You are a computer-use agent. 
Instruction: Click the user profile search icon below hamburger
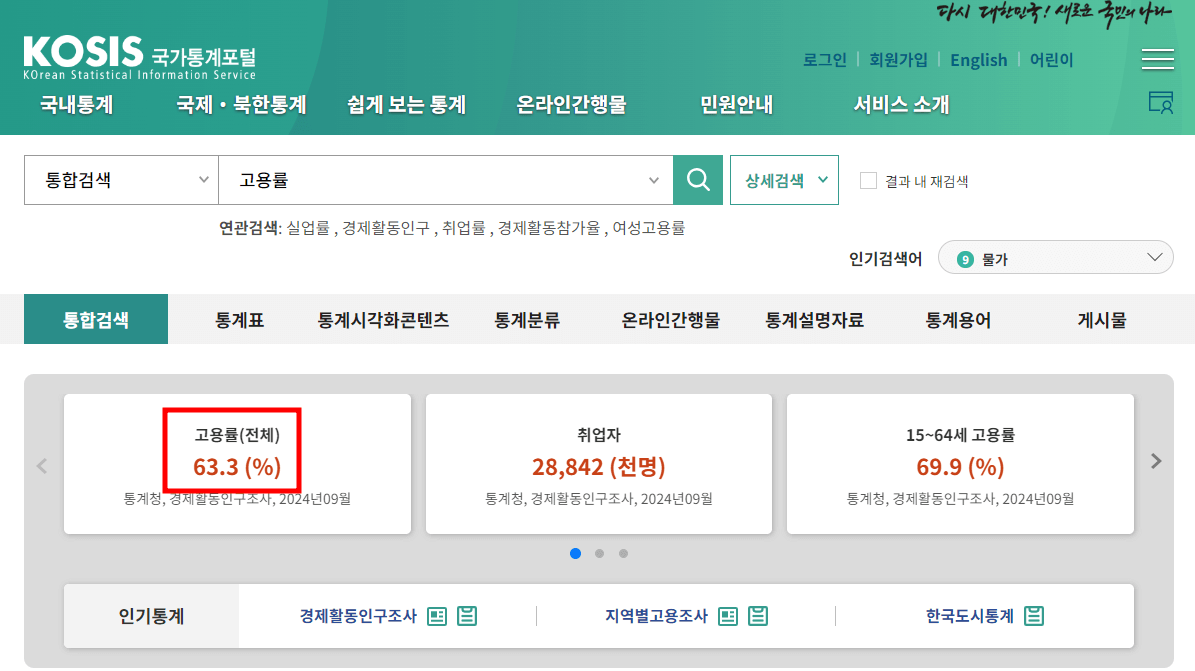coord(1160,103)
